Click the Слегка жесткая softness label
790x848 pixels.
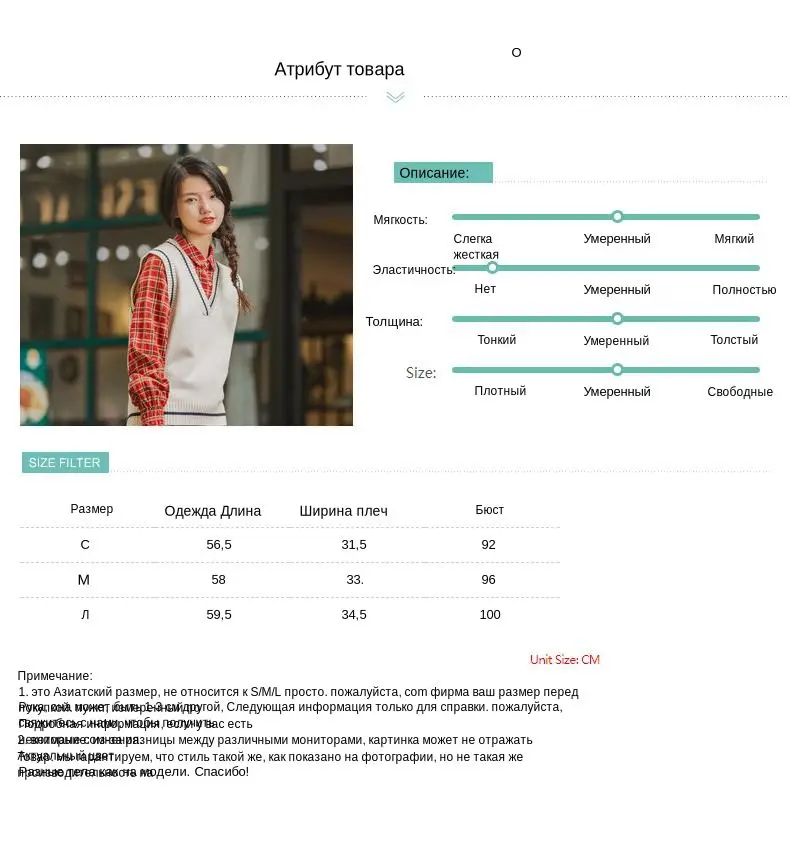coord(476,247)
